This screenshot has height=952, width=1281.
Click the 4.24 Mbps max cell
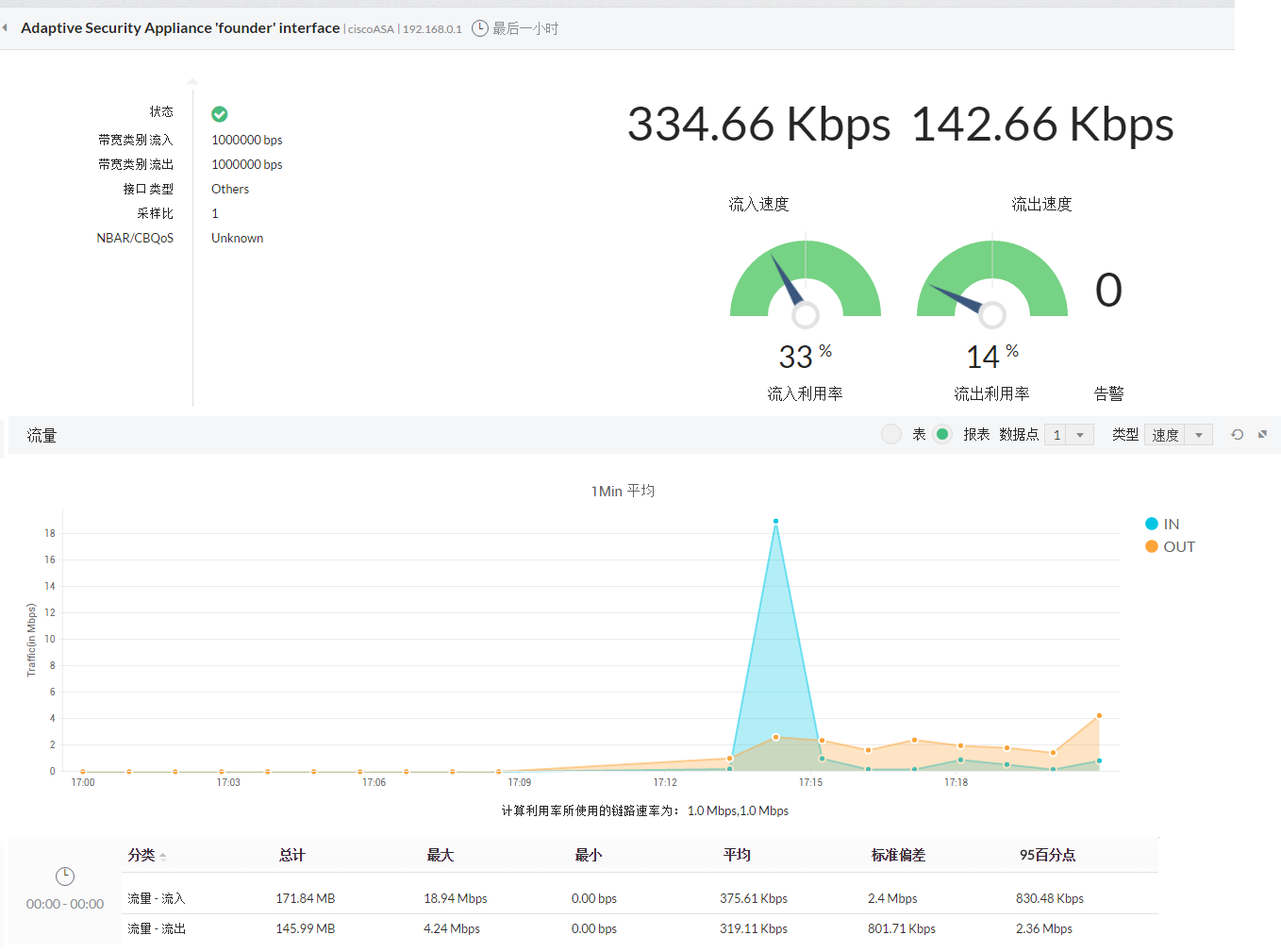click(452, 928)
